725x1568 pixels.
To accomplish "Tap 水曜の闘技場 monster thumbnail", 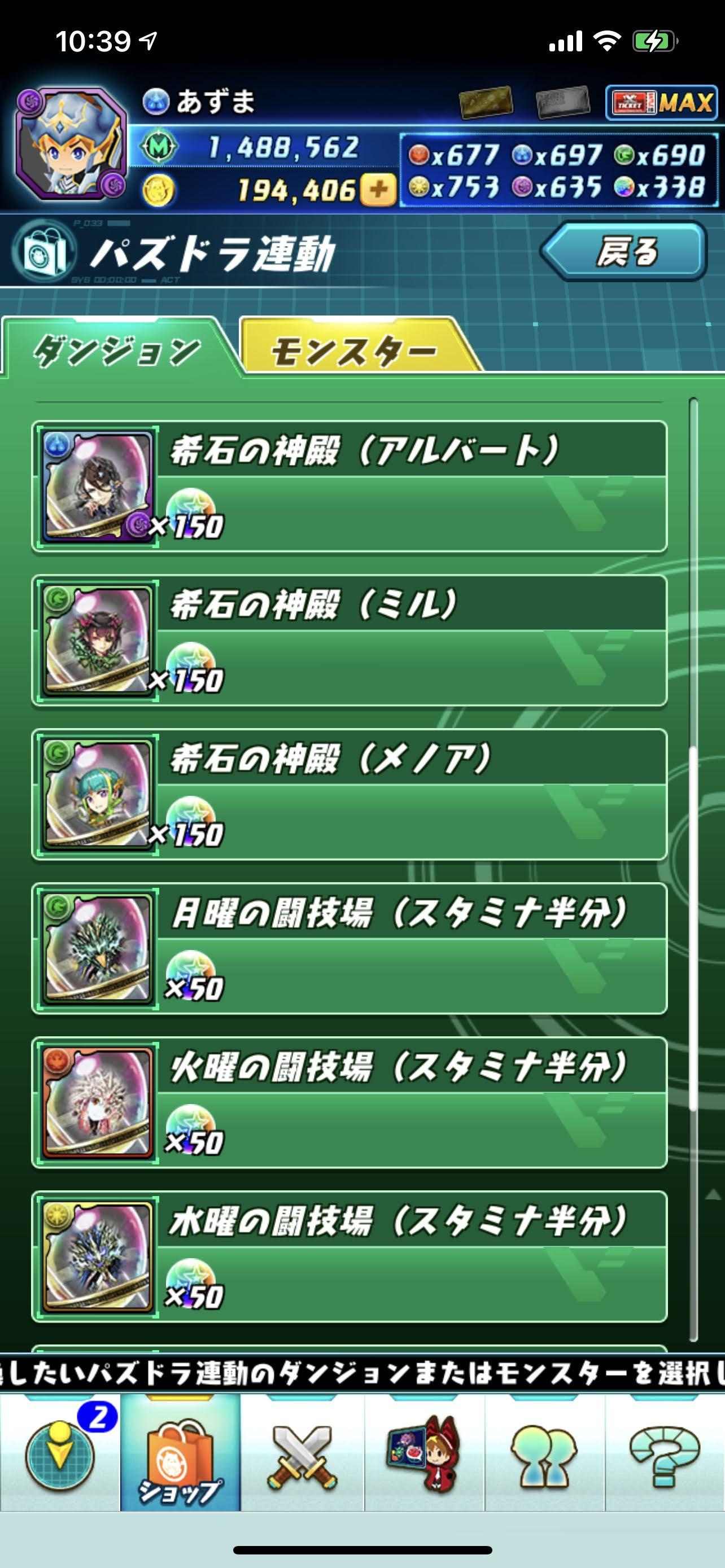I will (97, 1256).
